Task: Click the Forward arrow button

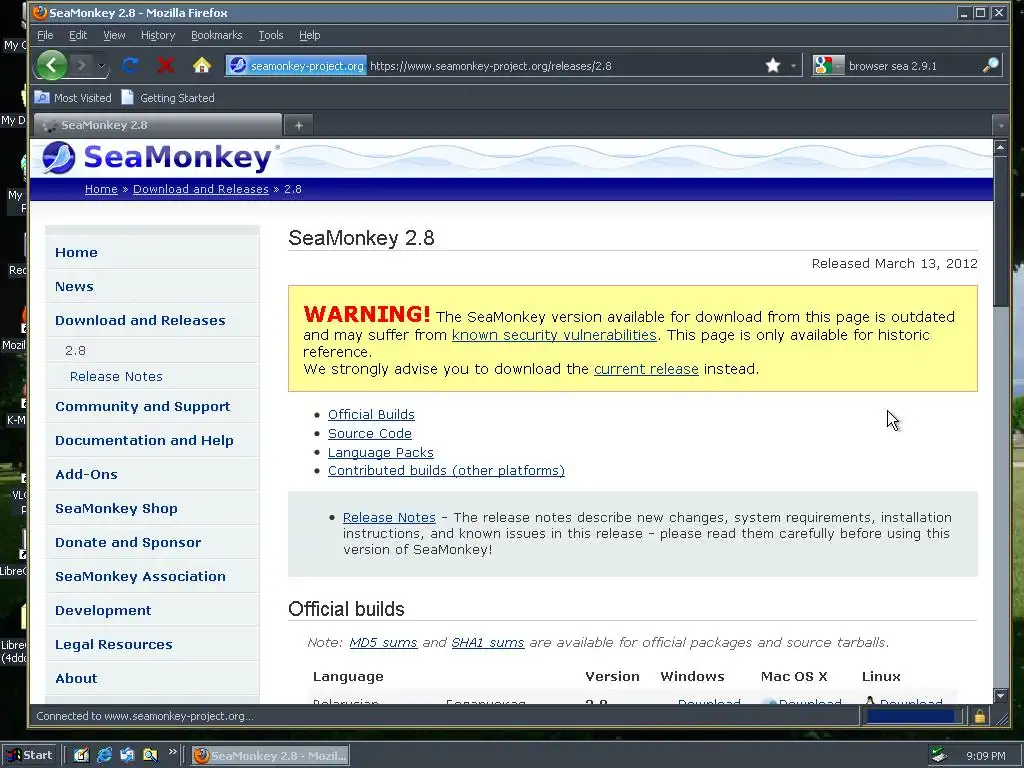Action: 82,65
